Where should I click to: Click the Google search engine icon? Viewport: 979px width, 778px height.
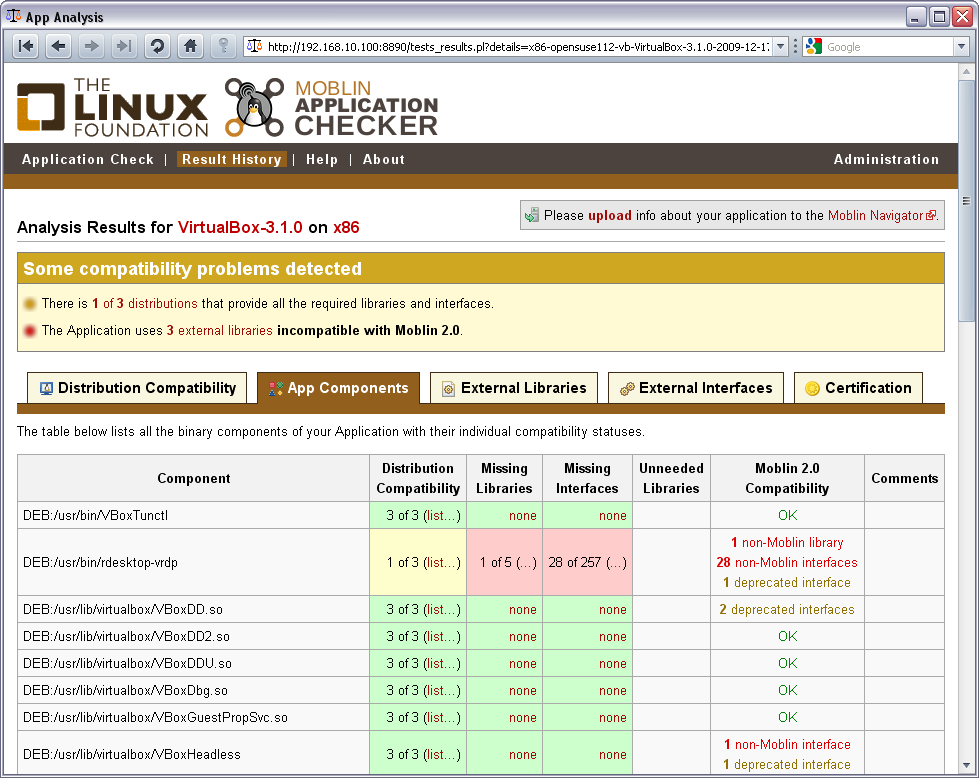click(814, 46)
